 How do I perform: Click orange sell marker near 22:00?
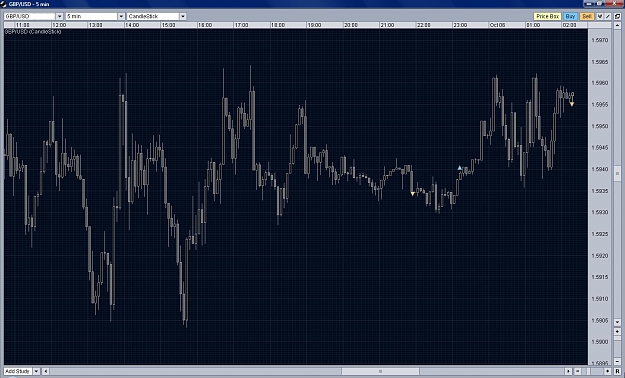(x=413, y=194)
